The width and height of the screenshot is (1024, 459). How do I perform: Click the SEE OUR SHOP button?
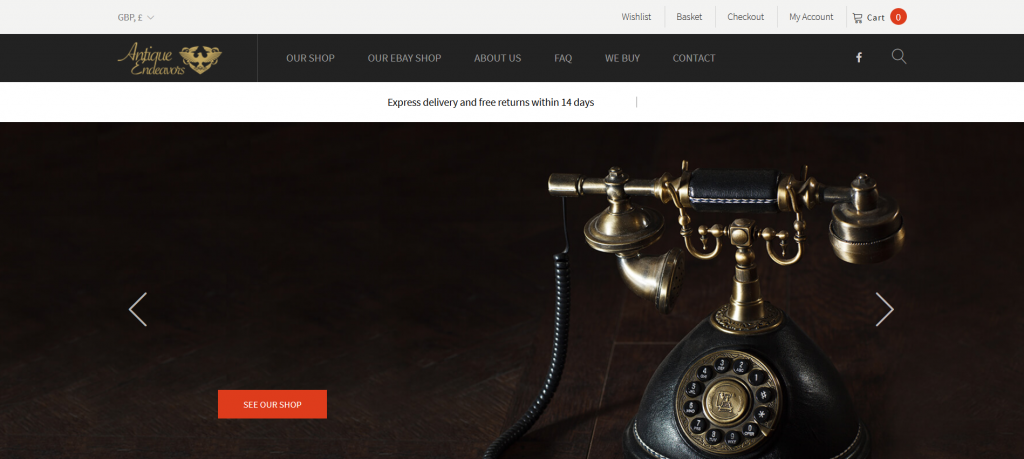click(272, 404)
